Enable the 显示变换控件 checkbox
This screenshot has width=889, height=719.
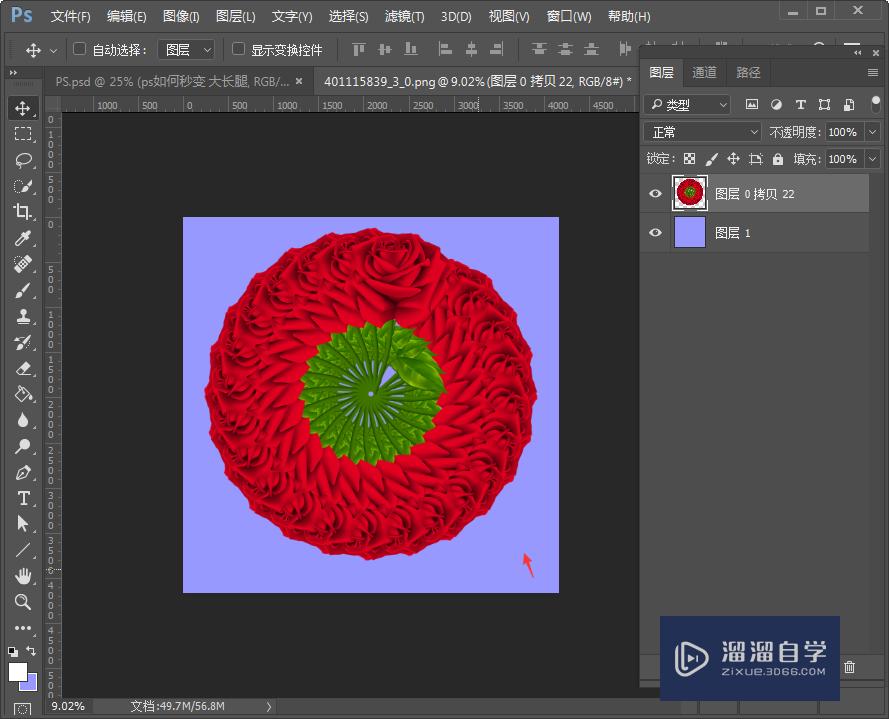pyautogui.click(x=239, y=49)
